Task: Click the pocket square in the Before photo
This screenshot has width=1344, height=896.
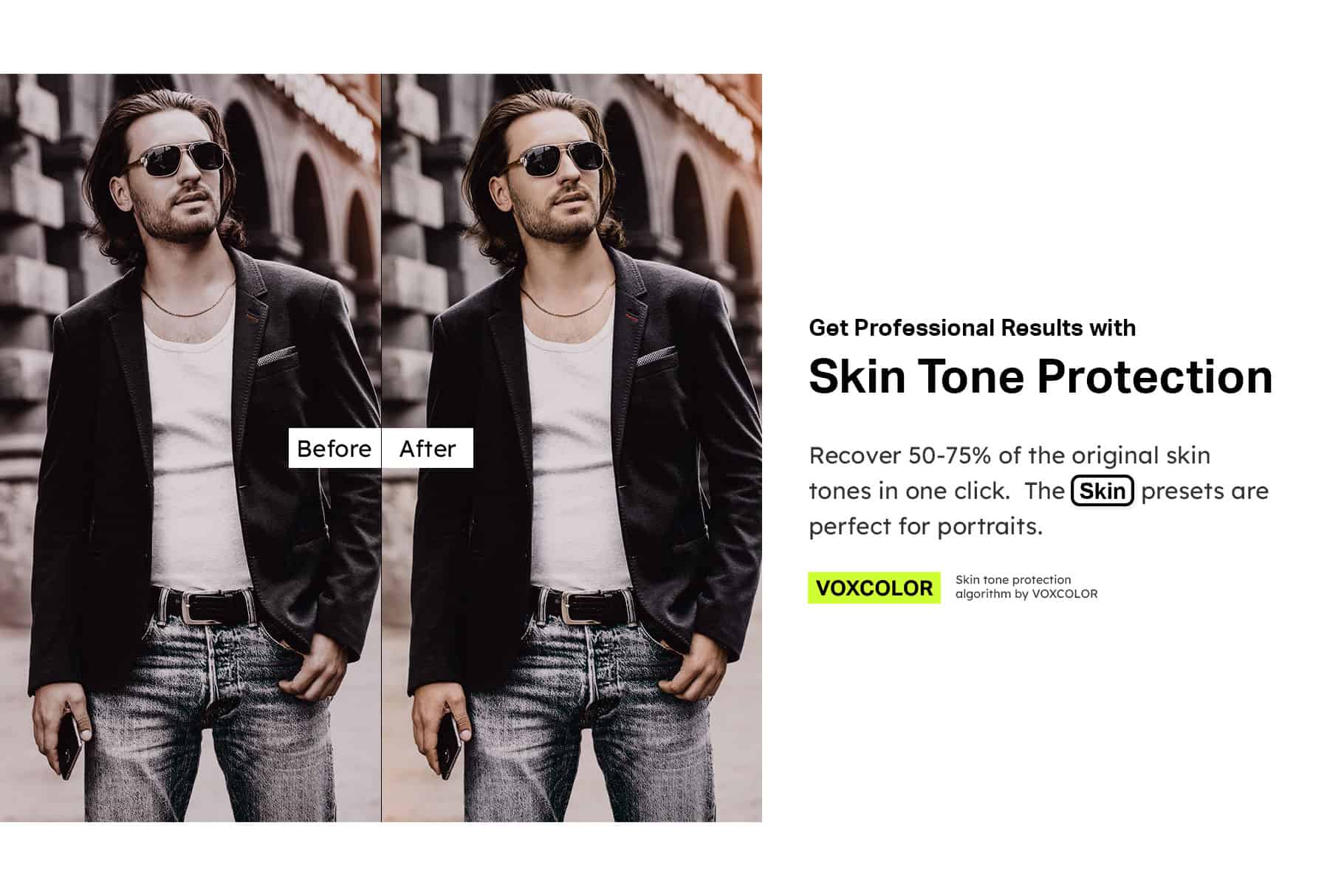Action: 276,356
